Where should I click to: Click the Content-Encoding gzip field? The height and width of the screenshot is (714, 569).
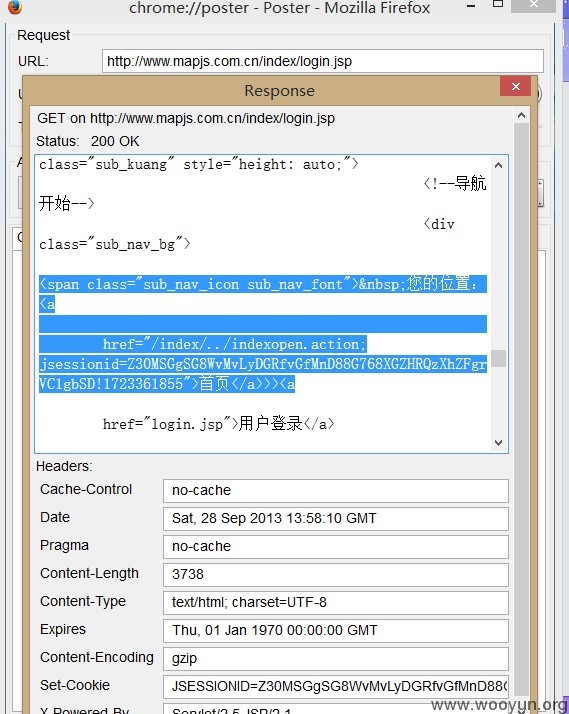pyautogui.click(x=335, y=658)
